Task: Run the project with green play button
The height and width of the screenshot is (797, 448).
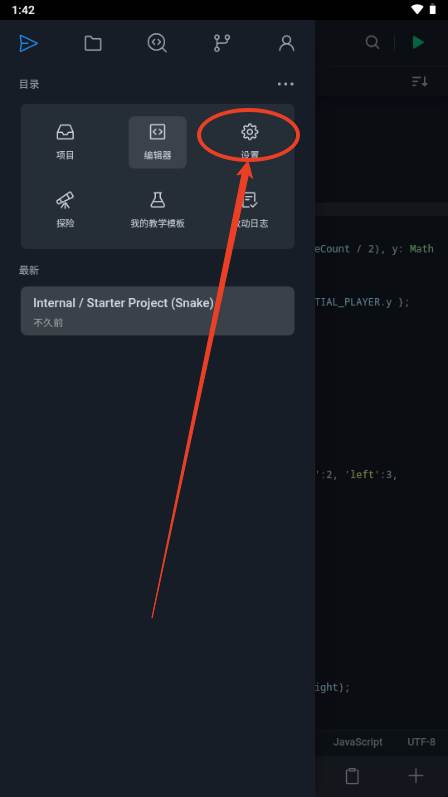Action: point(418,42)
